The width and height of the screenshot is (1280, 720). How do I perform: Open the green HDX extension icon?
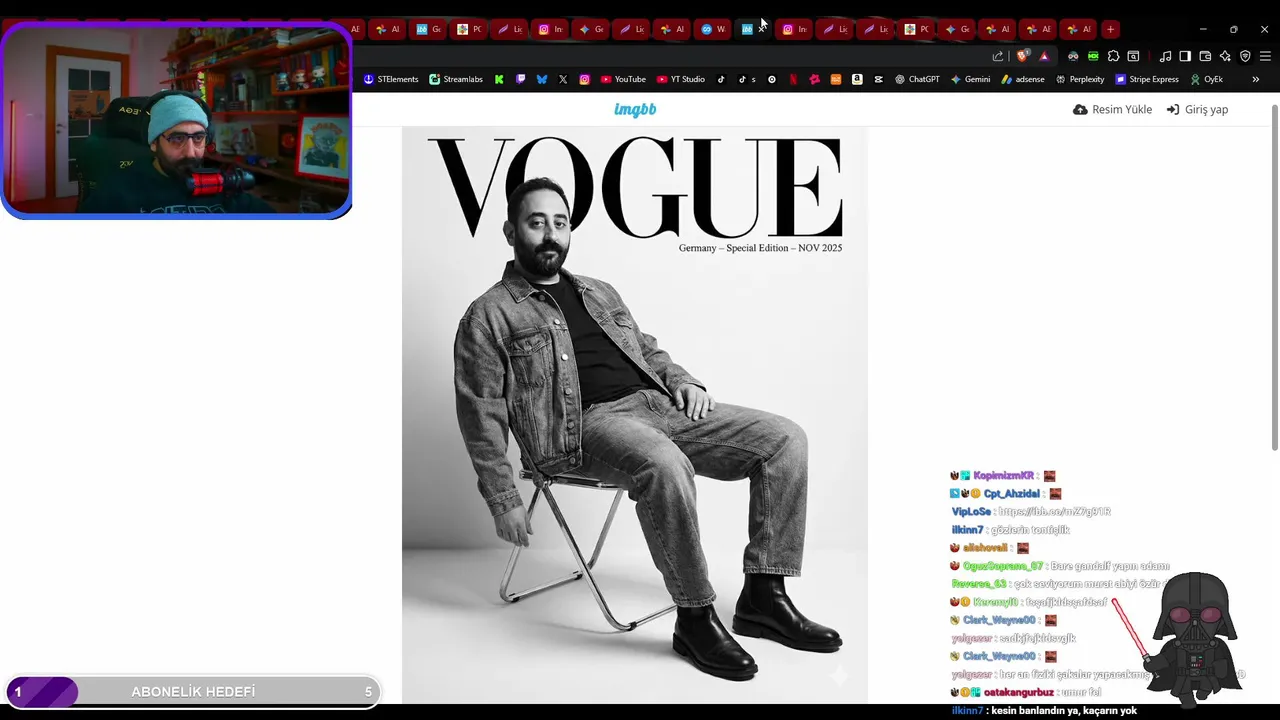coord(1093,56)
